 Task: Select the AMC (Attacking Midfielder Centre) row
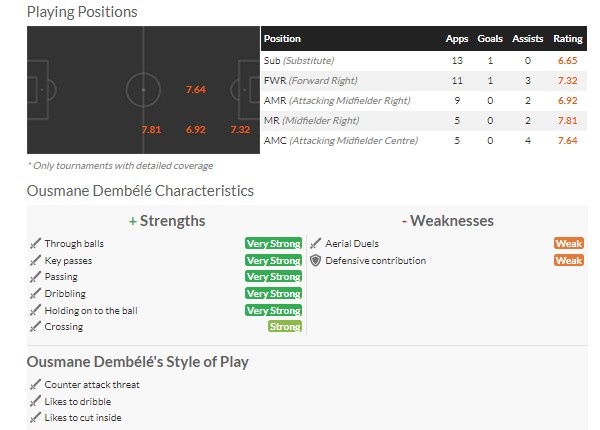coord(424,141)
